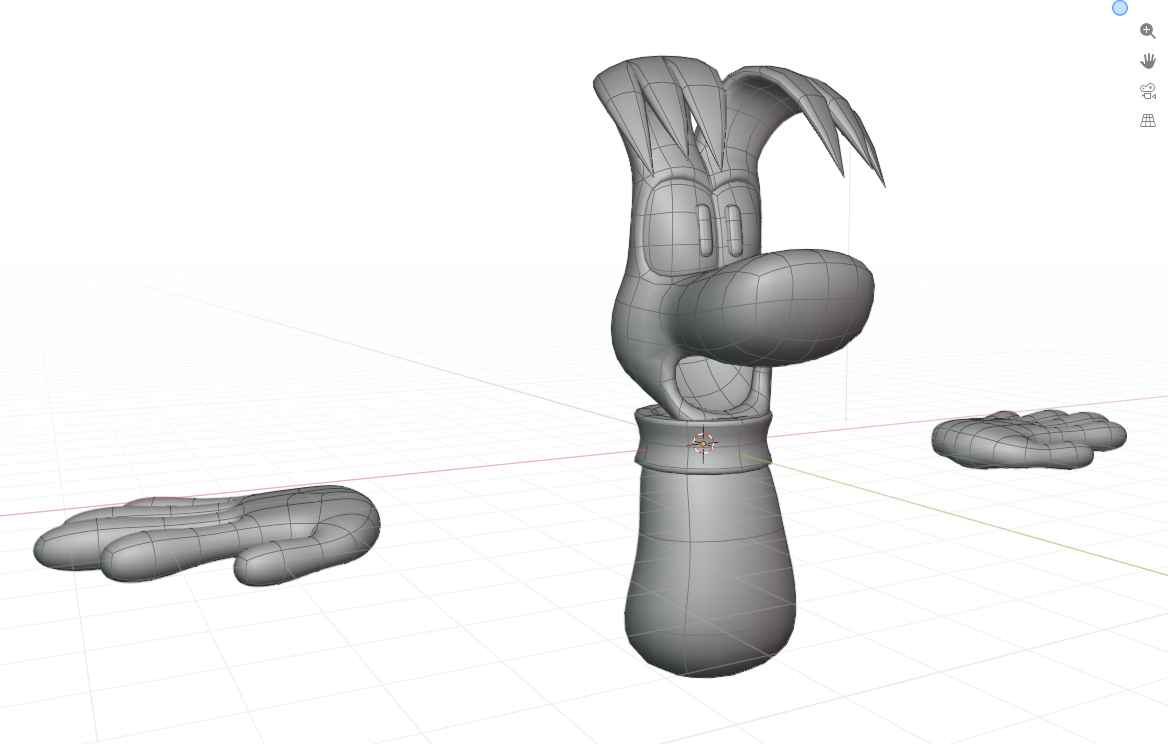Click the Zoom in/out viewport icon
The height and width of the screenshot is (744, 1168).
click(1148, 31)
